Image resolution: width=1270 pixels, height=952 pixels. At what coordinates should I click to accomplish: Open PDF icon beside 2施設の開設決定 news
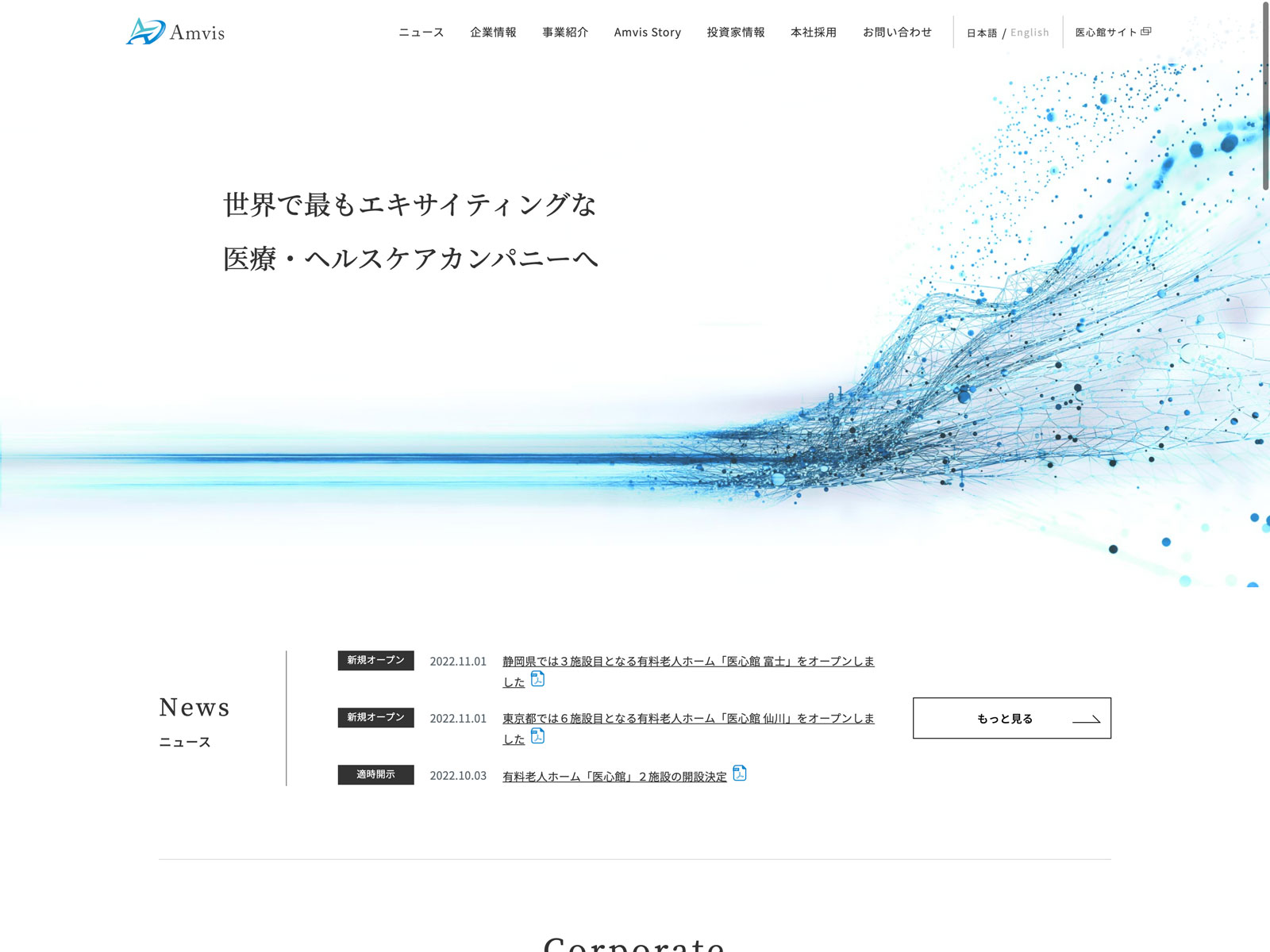(739, 773)
